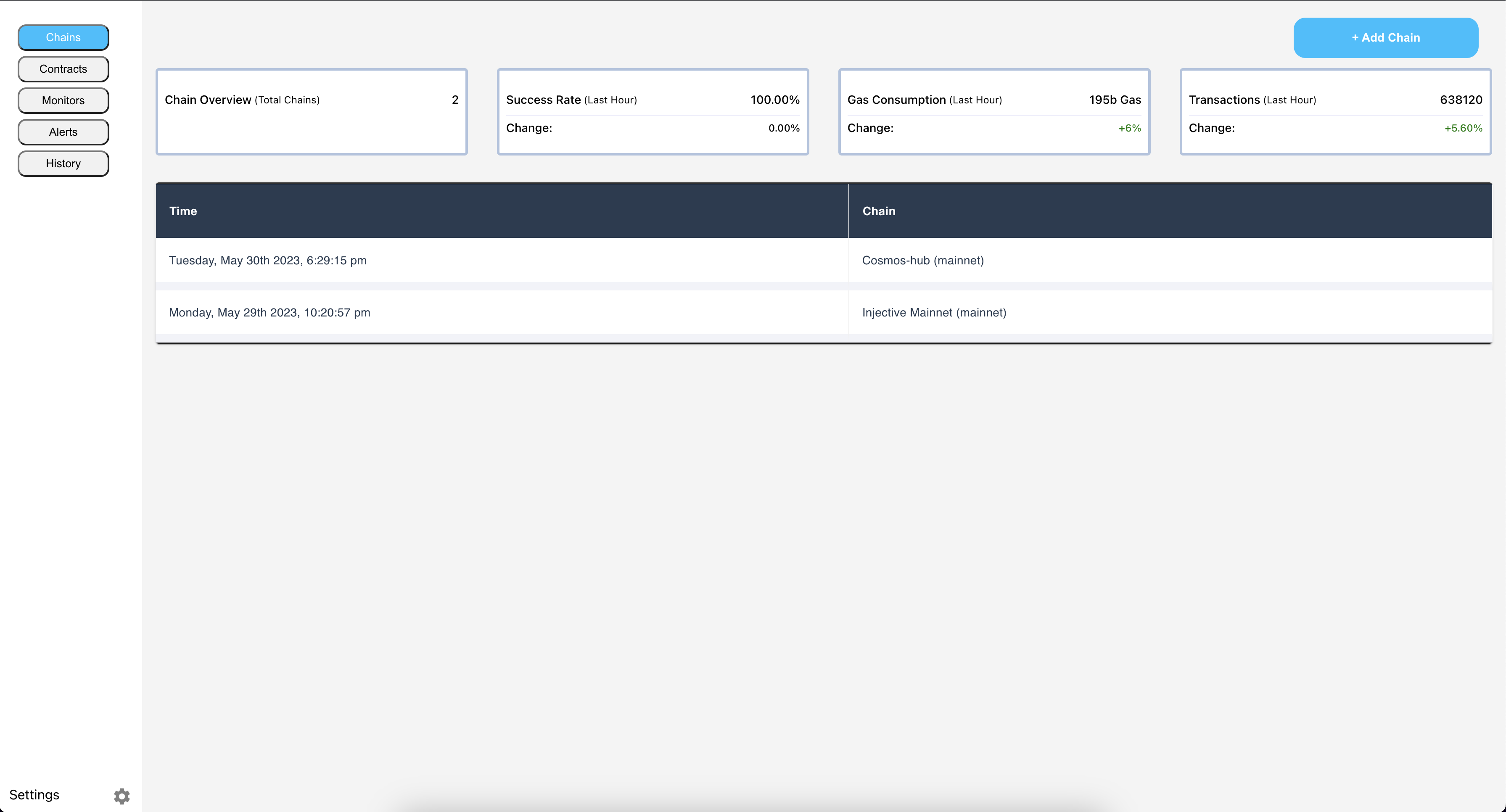1506x812 pixels.
Task: Switch to the Alerts page
Action: click(63, 132)
